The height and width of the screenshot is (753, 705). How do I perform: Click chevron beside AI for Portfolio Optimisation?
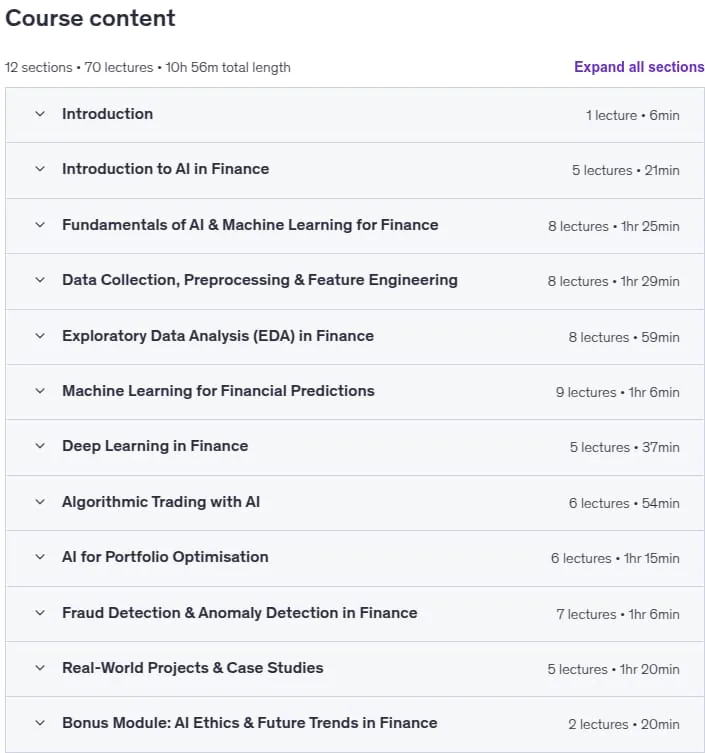(40, 557)
